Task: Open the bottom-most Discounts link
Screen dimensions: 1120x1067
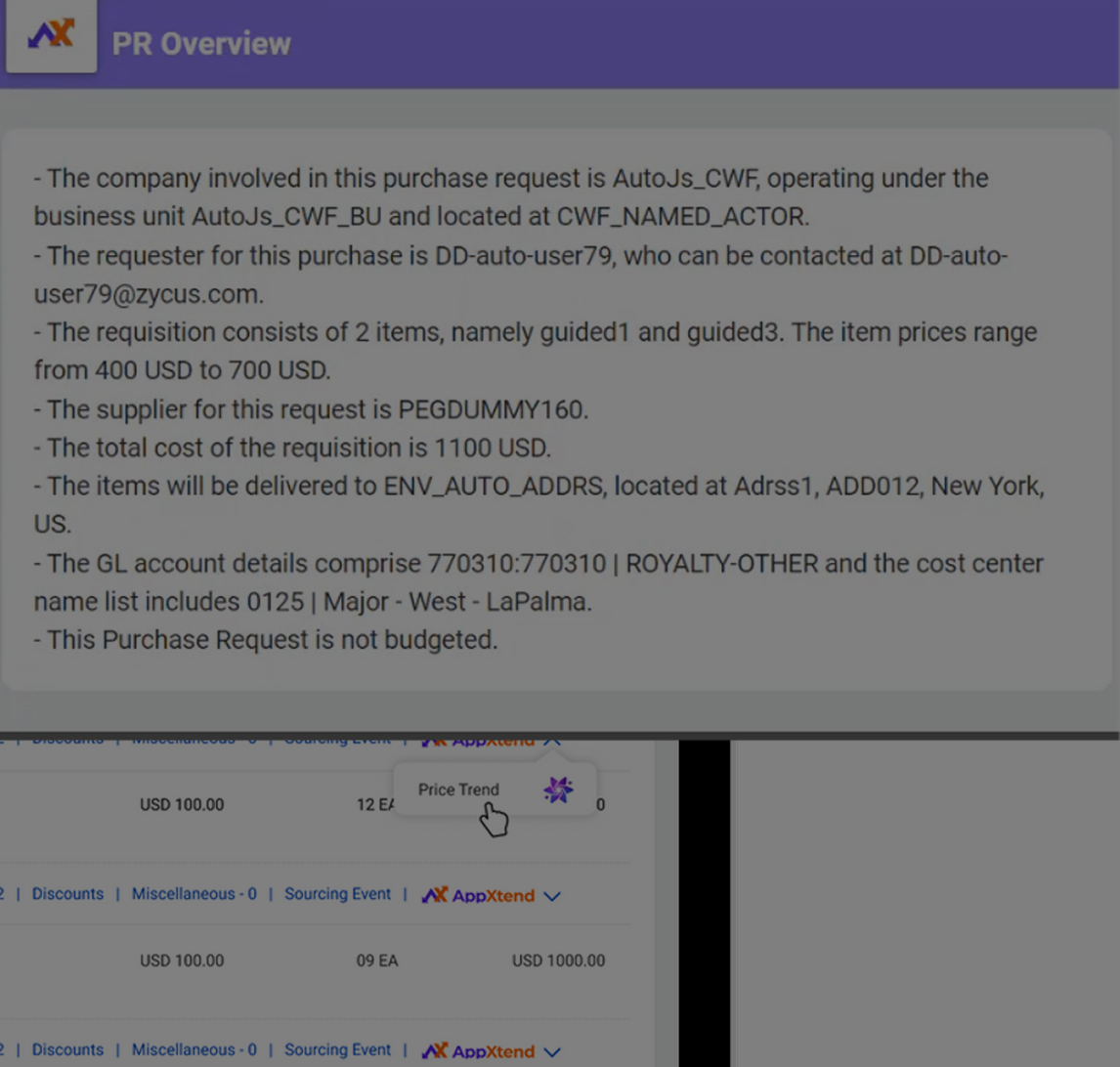Action: click(x=67, y=1050)
